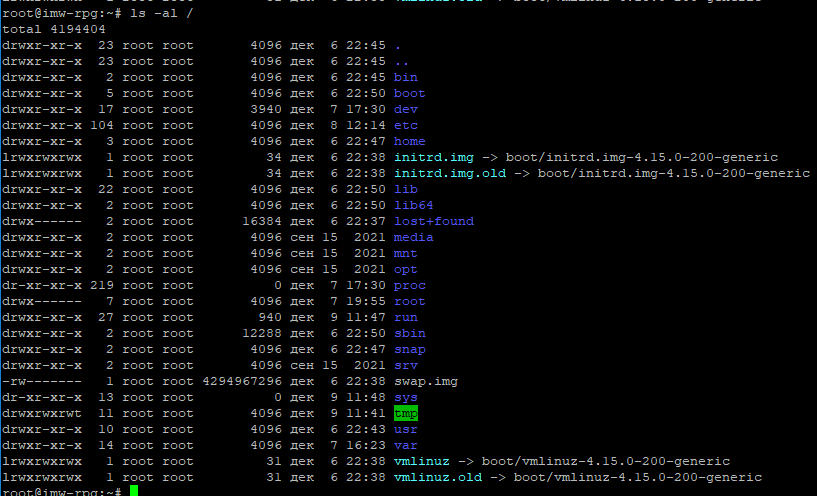Click the lost+found directory entry

(x=433, y=221)
